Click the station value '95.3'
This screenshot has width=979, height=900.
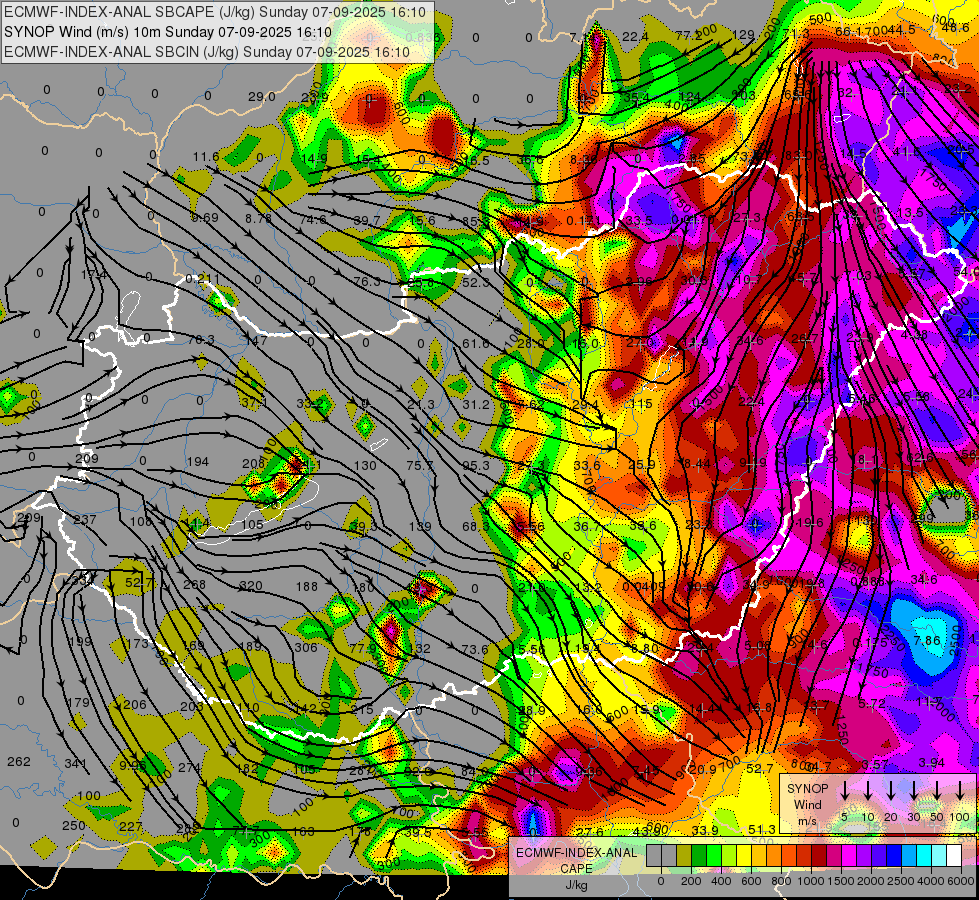click(476, 465)
